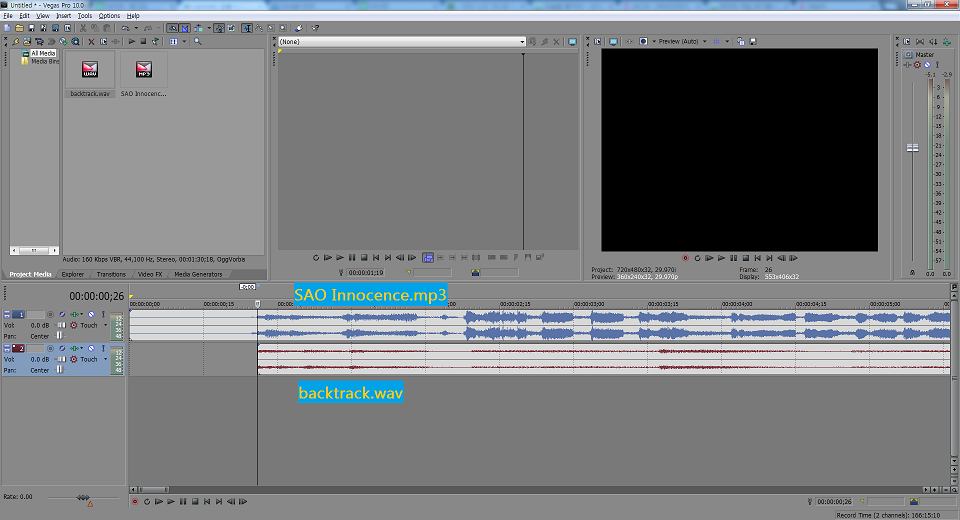Screen dimensions: 960x520
Task: Open the View menu
Action: (43, 16)
